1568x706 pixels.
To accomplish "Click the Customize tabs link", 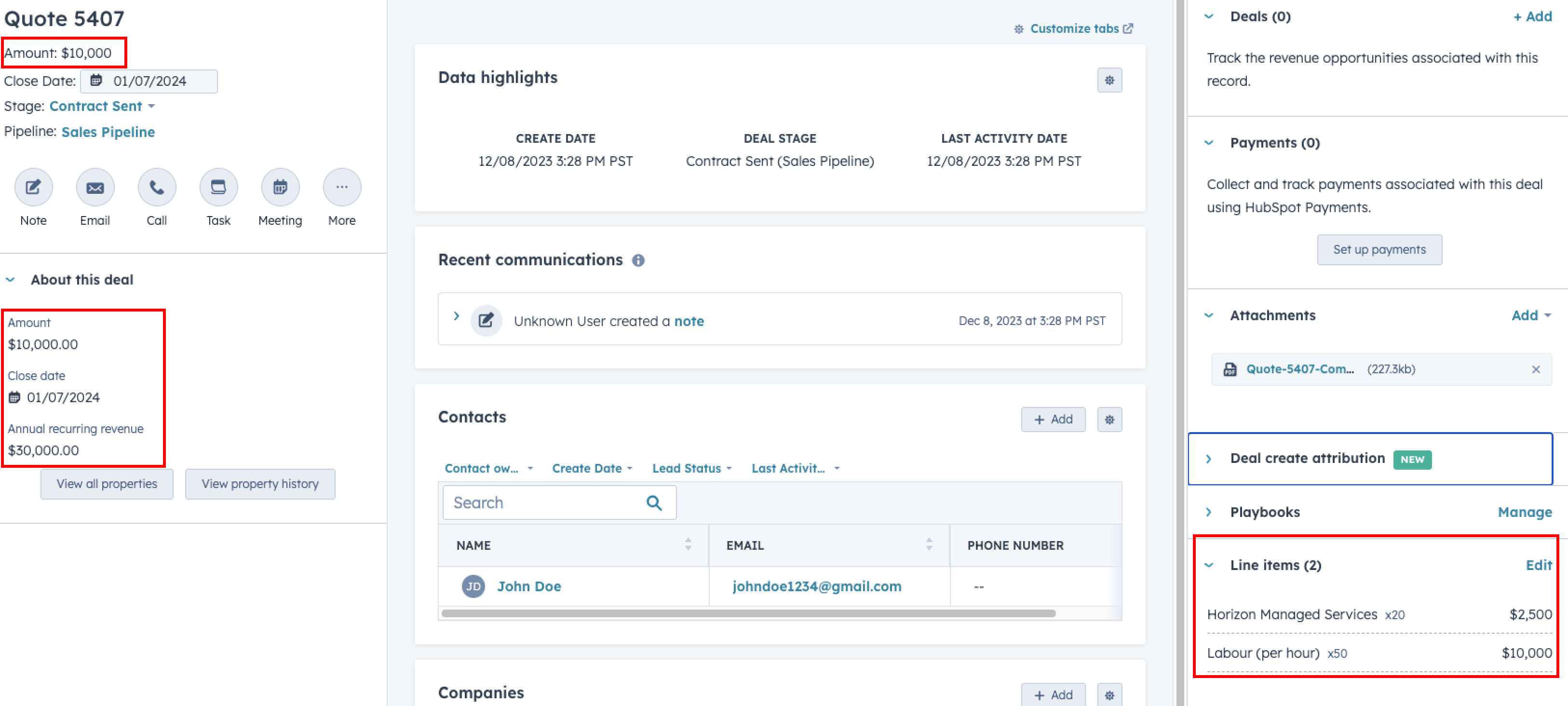I will pos(1074,28).
